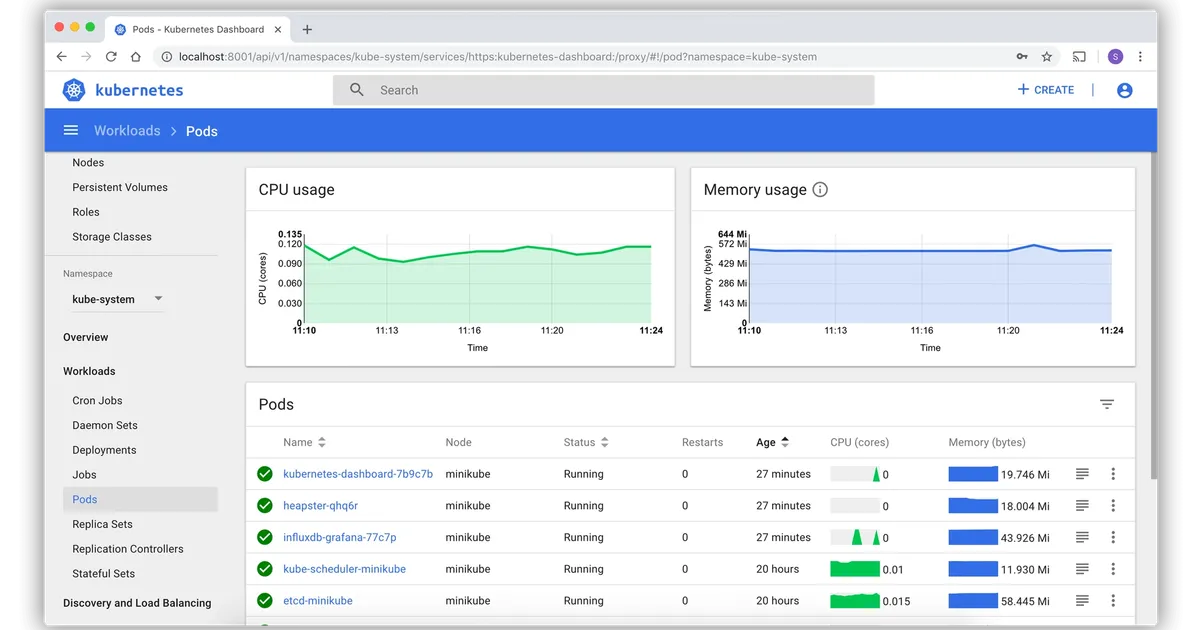The image size is (1200, 630).
Task: Select Daemon Sets in the sidebar
Action: [x=104, y=425]
